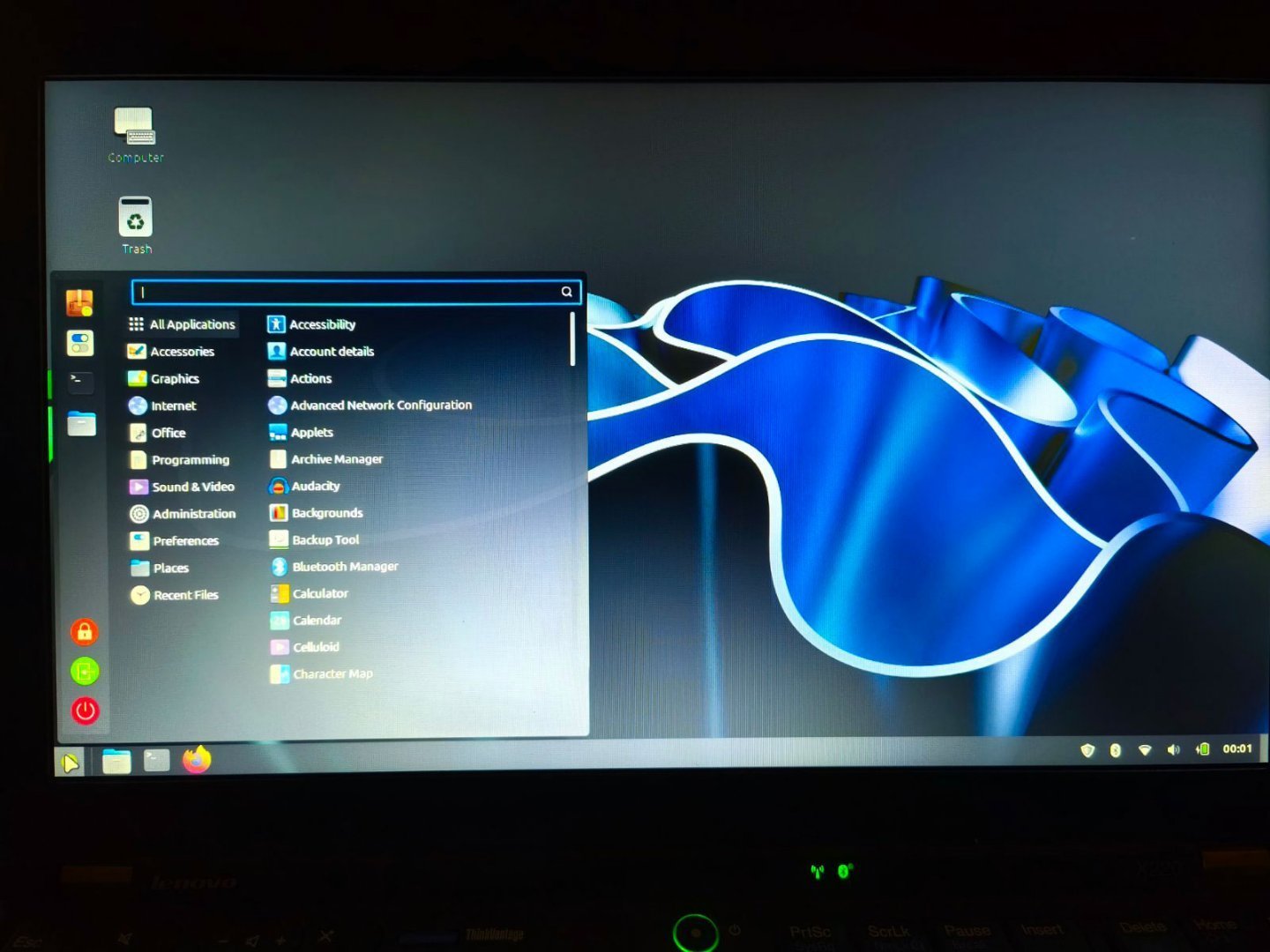This screenshot has height=952, width=1270.
Task: Launch Celluloid
Action: pos(305,647)
